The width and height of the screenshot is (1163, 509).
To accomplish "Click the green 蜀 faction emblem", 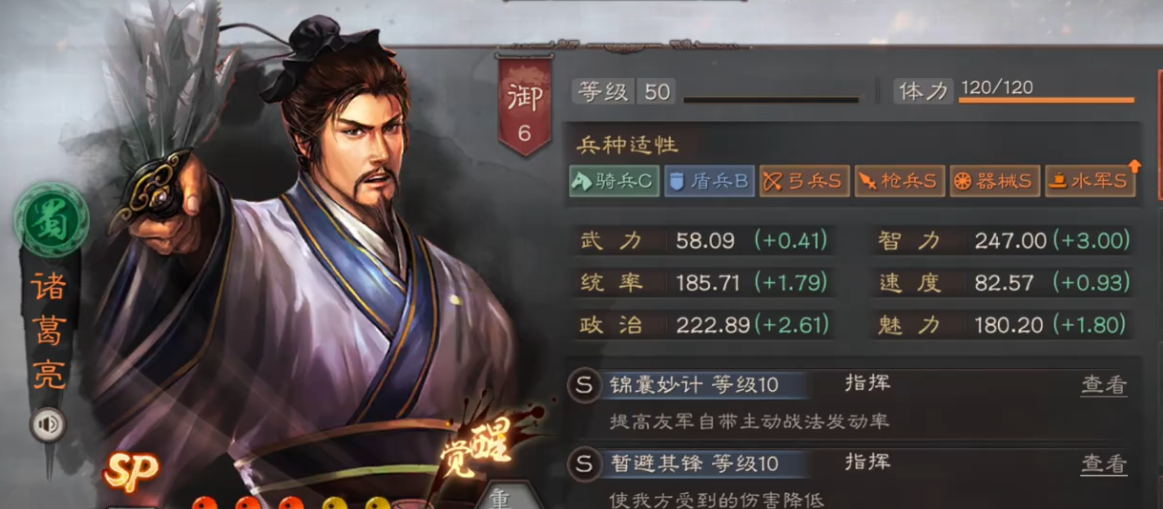I will click(x=51, y=220).
